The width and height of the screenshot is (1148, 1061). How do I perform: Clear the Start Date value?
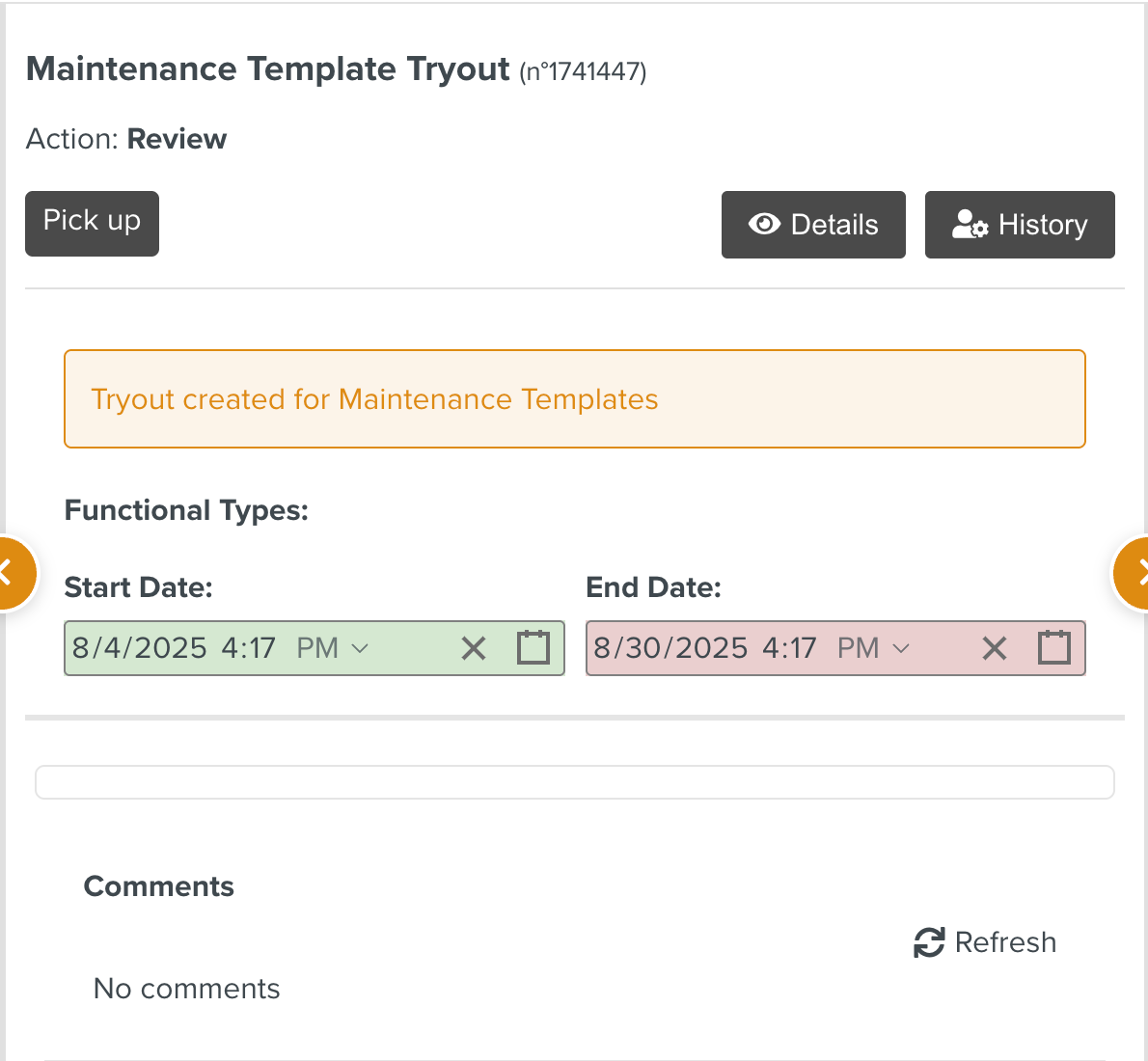474,648
